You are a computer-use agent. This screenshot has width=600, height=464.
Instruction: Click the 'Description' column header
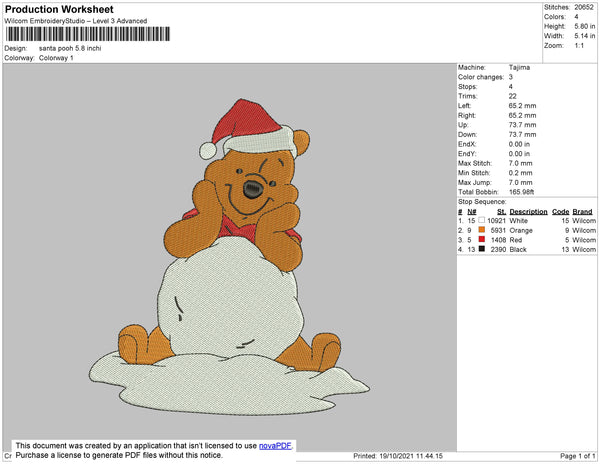point(528,212)
